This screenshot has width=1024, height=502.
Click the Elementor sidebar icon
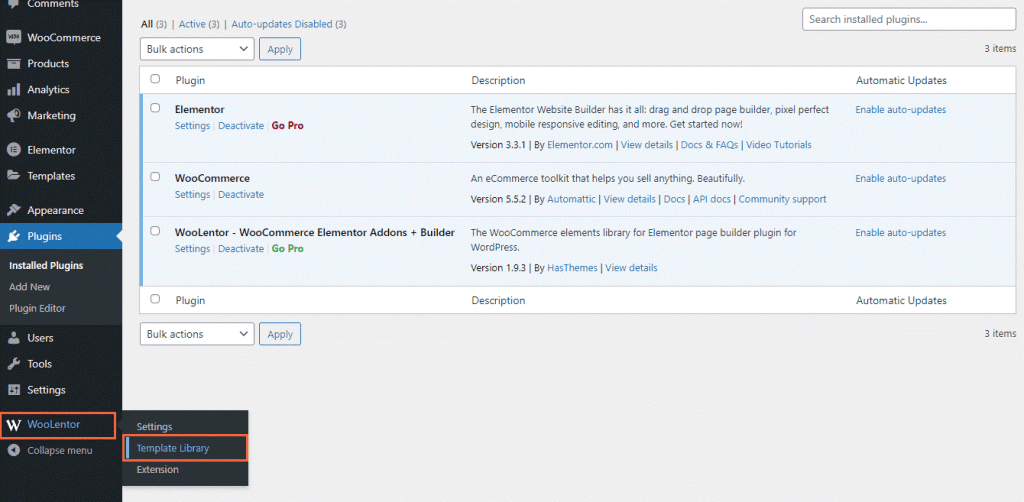tap(13, 150)
